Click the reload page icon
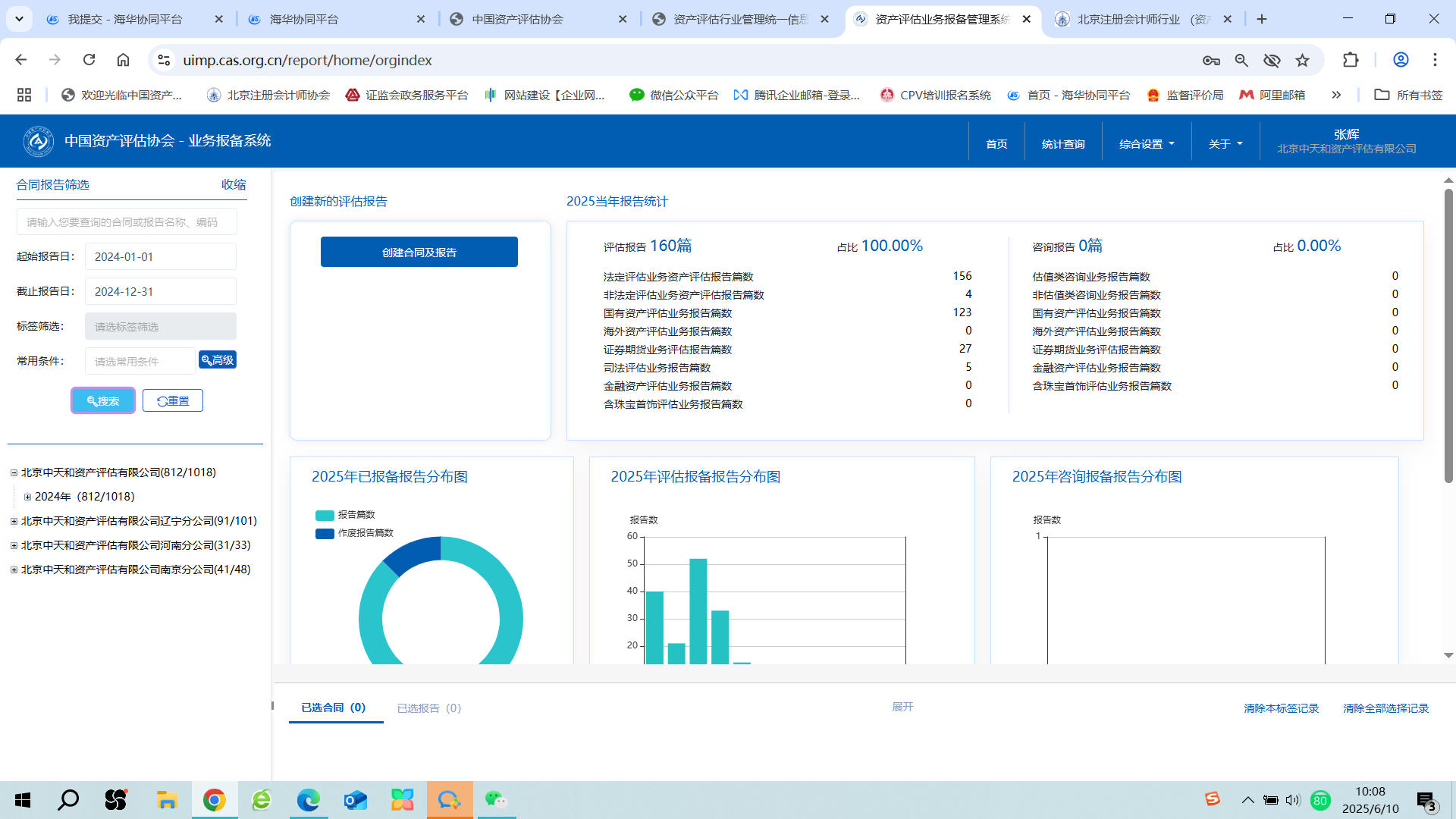This screenshot has height=819, width=1456. (89, 60)
